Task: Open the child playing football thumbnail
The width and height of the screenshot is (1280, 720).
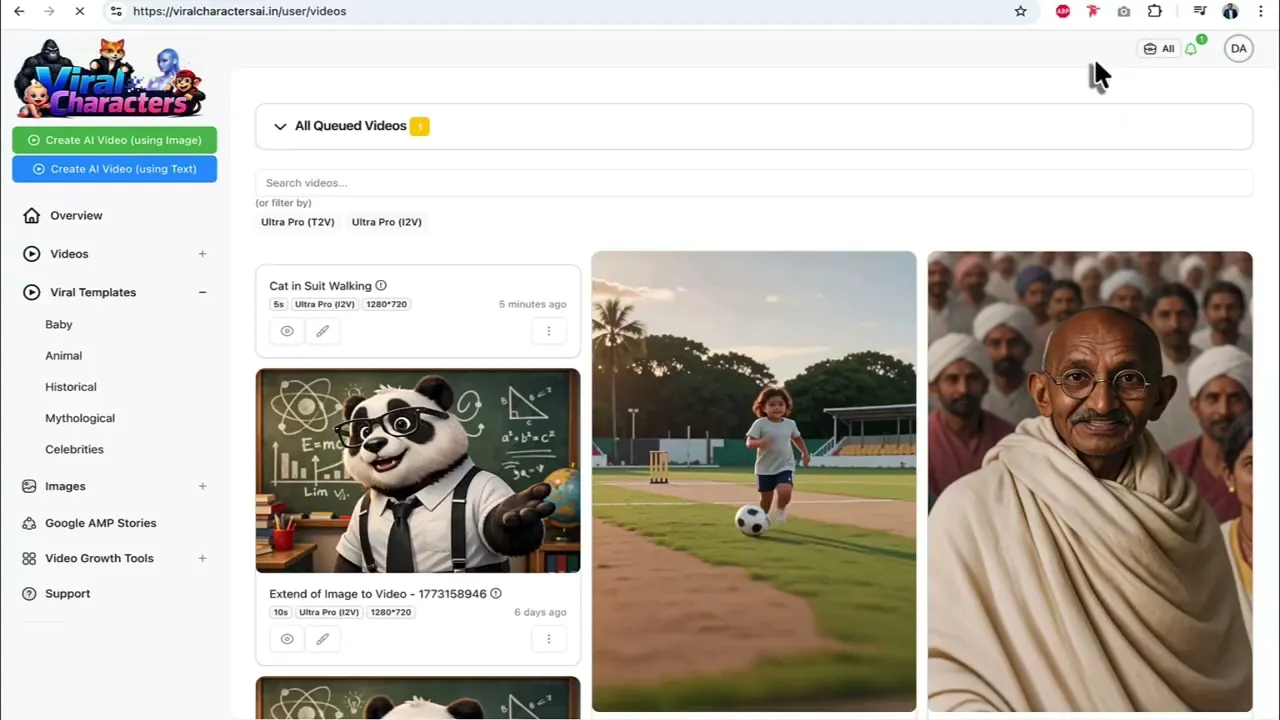Action: coord(754,481)
